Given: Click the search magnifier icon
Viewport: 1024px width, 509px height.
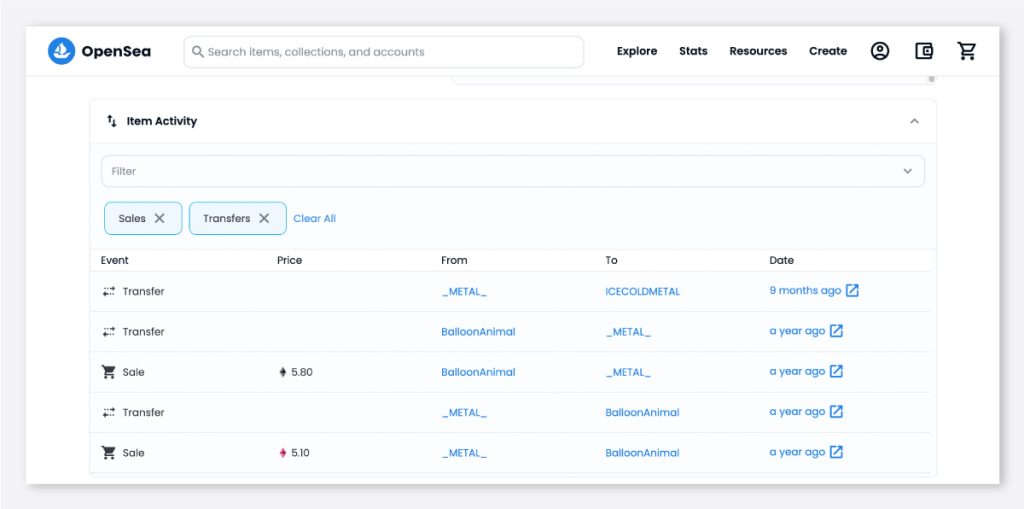Looking at the screenshot, I should [197, 52].
